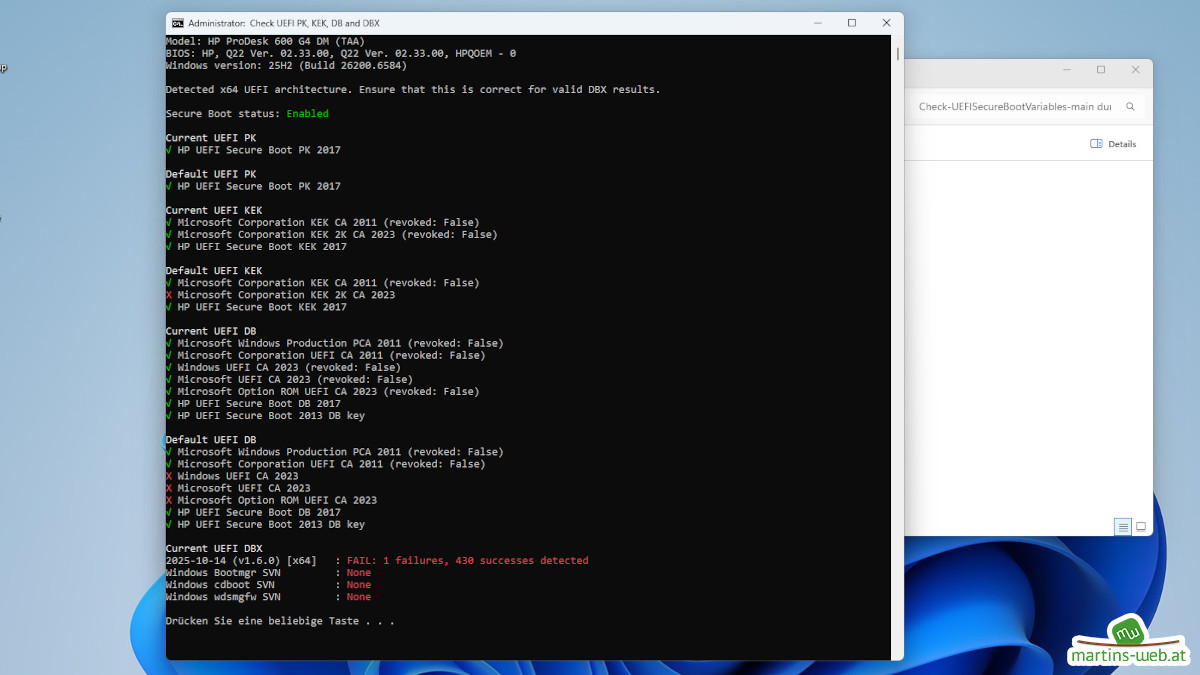Maximize the Check UEFI console window
This screenshot has height=675, width=1200.
(852, 23)
